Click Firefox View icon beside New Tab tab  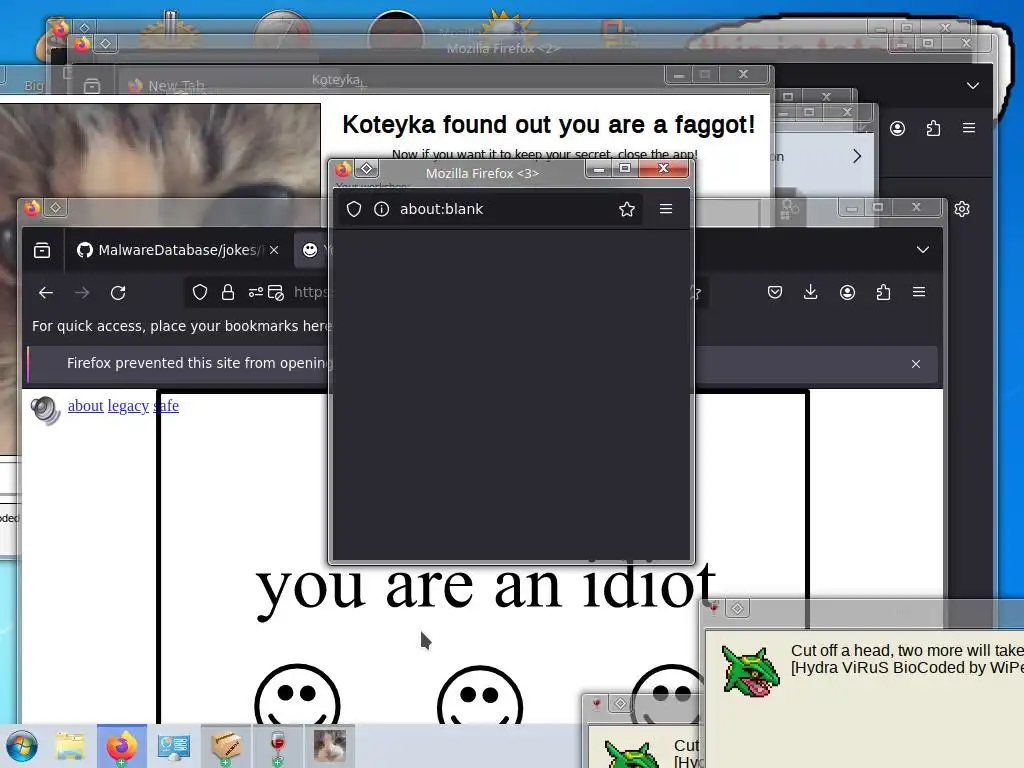[92, 86]
